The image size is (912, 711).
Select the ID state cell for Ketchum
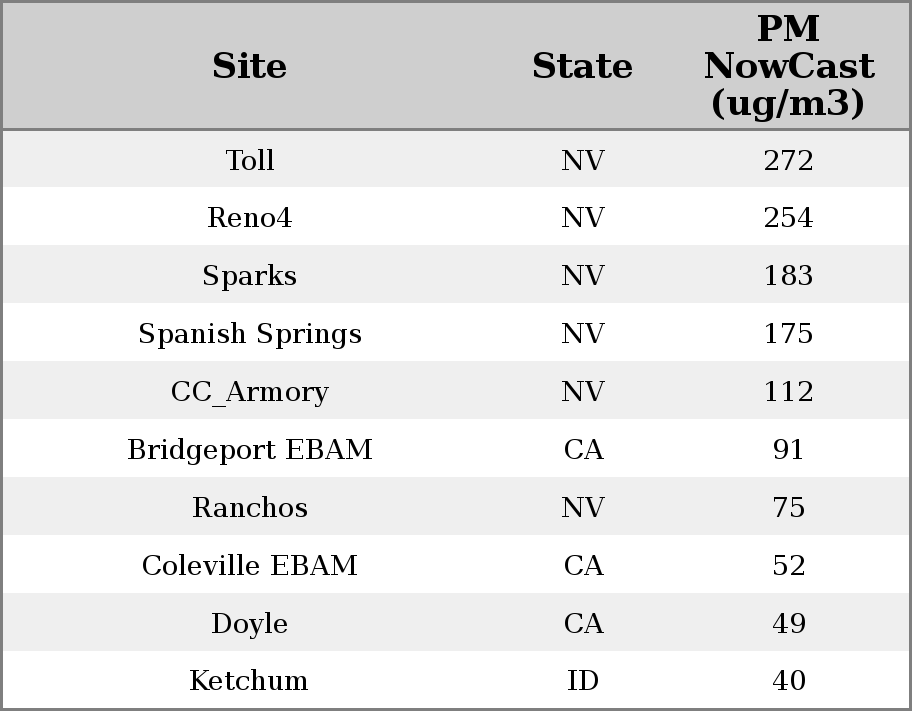coord(582,681)
